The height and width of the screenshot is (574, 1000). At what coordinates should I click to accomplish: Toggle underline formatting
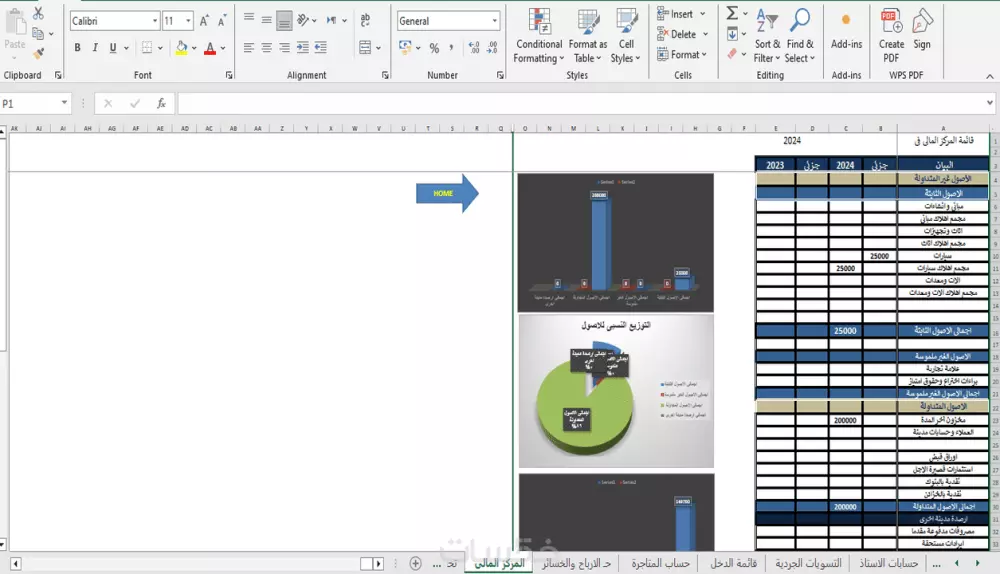click(x=113, y=47)
